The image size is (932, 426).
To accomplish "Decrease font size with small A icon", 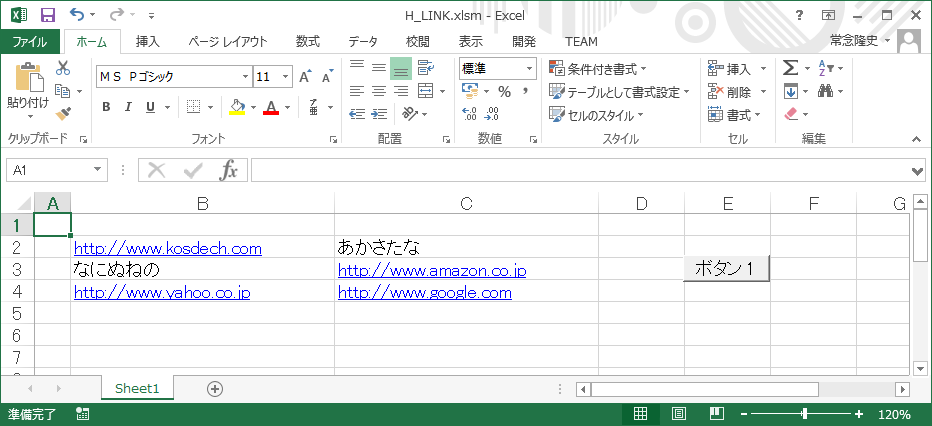I will pyautogui.click(x=328, y=77).
